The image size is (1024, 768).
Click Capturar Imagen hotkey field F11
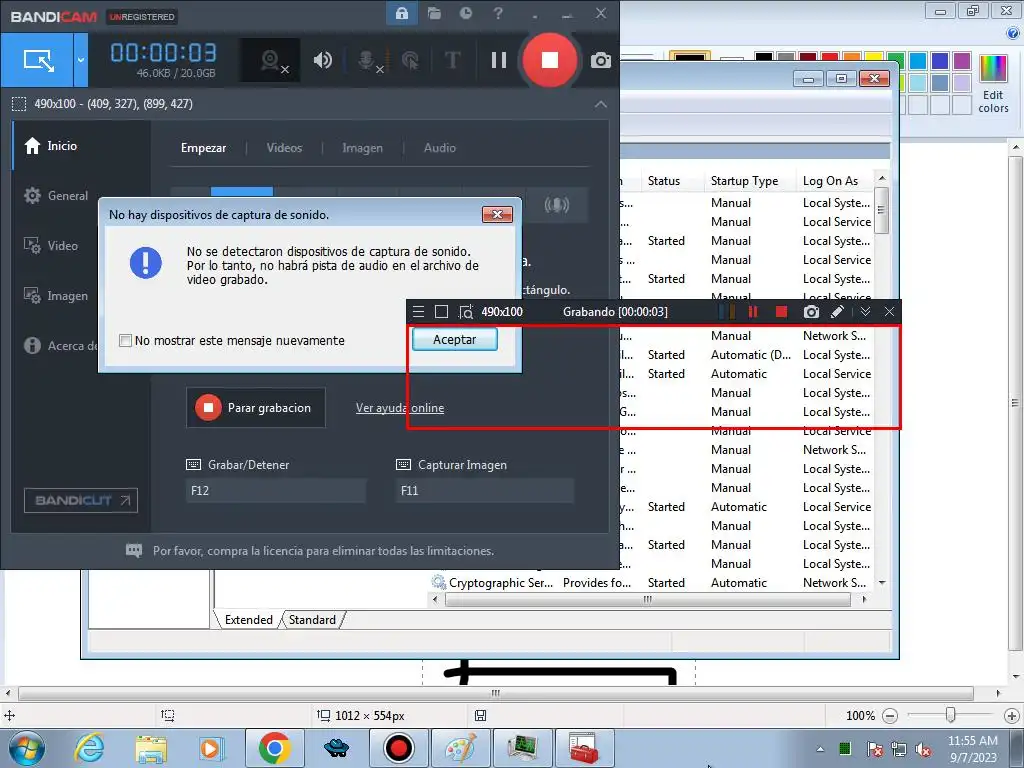tap(485, 490)
